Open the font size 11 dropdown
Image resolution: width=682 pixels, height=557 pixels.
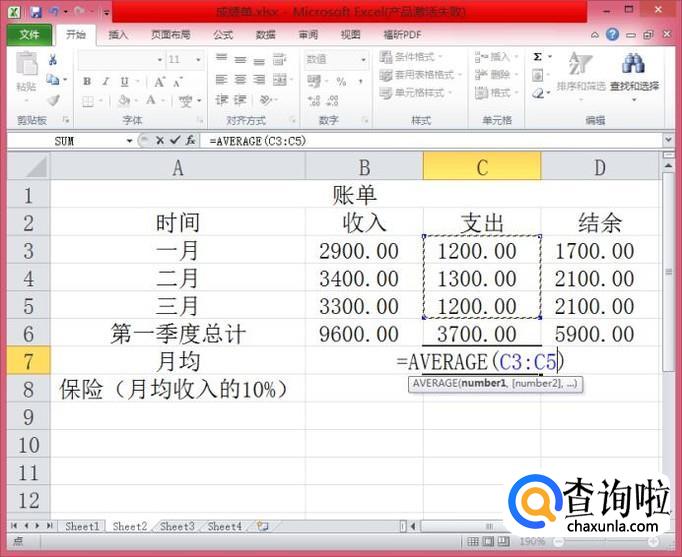[198, 60]
